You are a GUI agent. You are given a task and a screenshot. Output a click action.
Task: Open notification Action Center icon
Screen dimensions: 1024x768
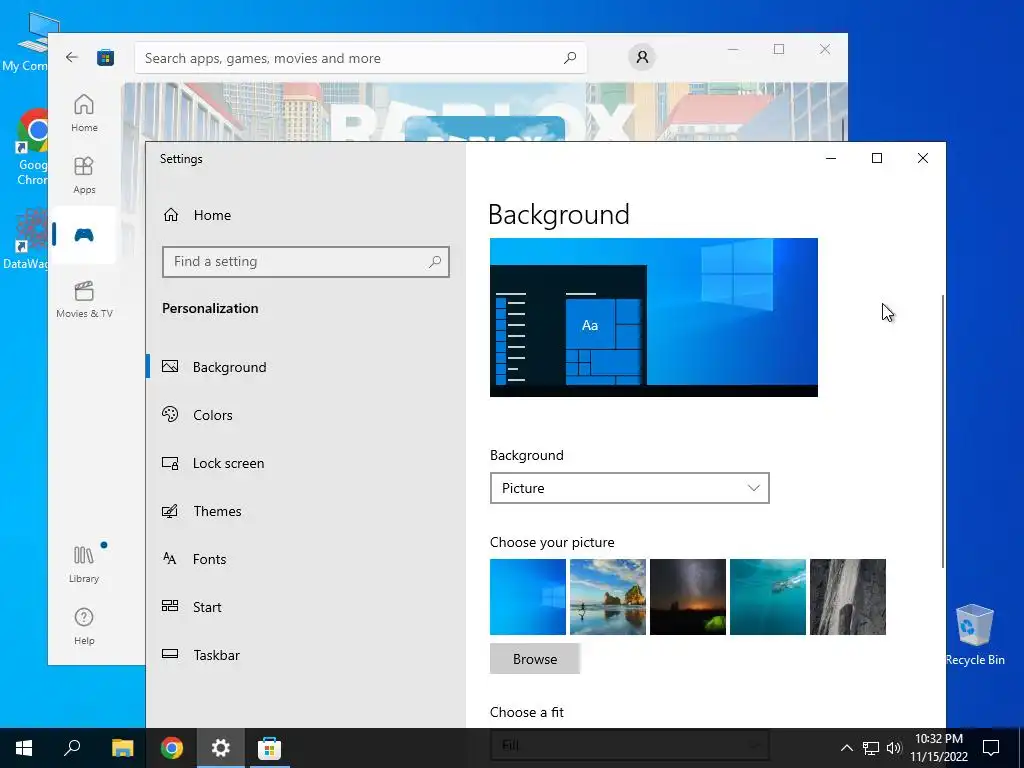(991, 748)
